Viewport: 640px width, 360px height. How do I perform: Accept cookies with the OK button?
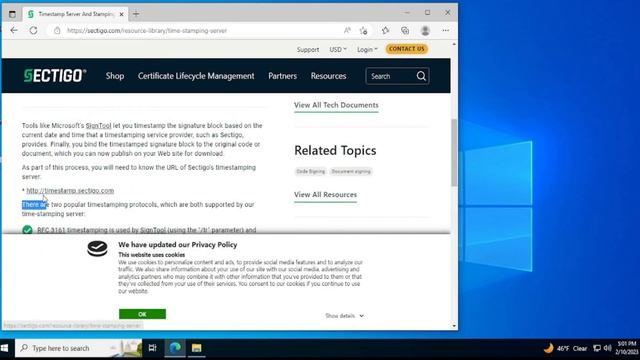142,314
